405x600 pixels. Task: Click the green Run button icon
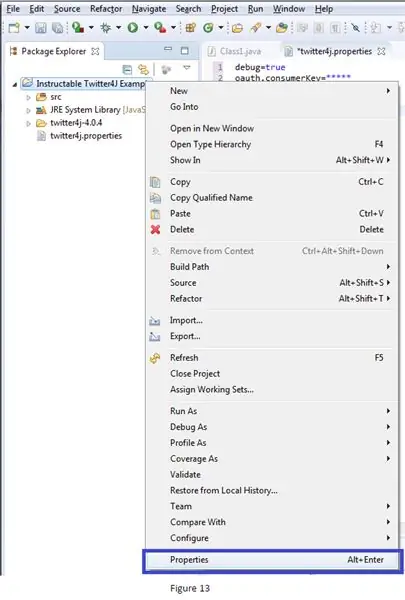(133, 28)
